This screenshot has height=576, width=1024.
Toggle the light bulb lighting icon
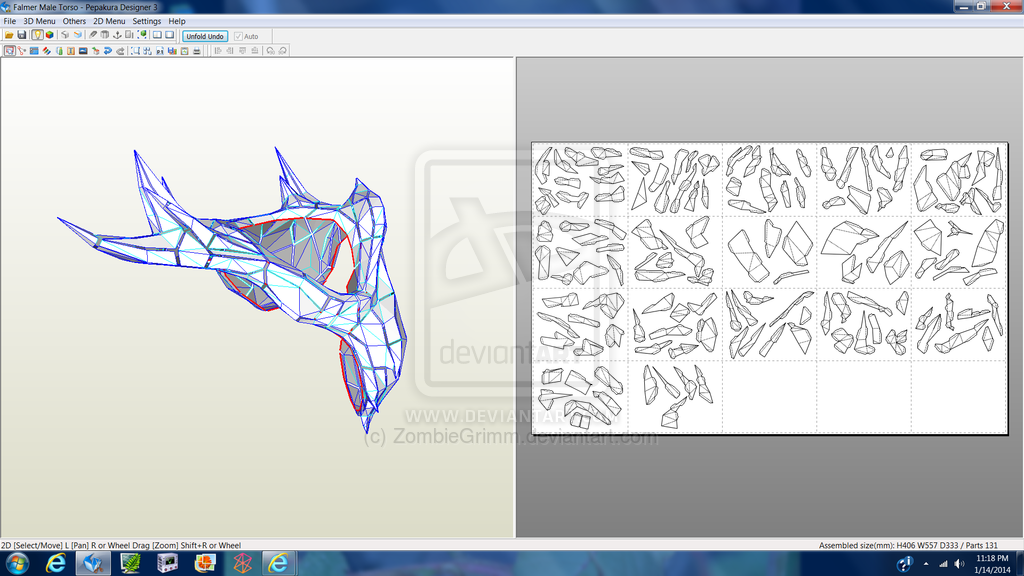[37, 35]
